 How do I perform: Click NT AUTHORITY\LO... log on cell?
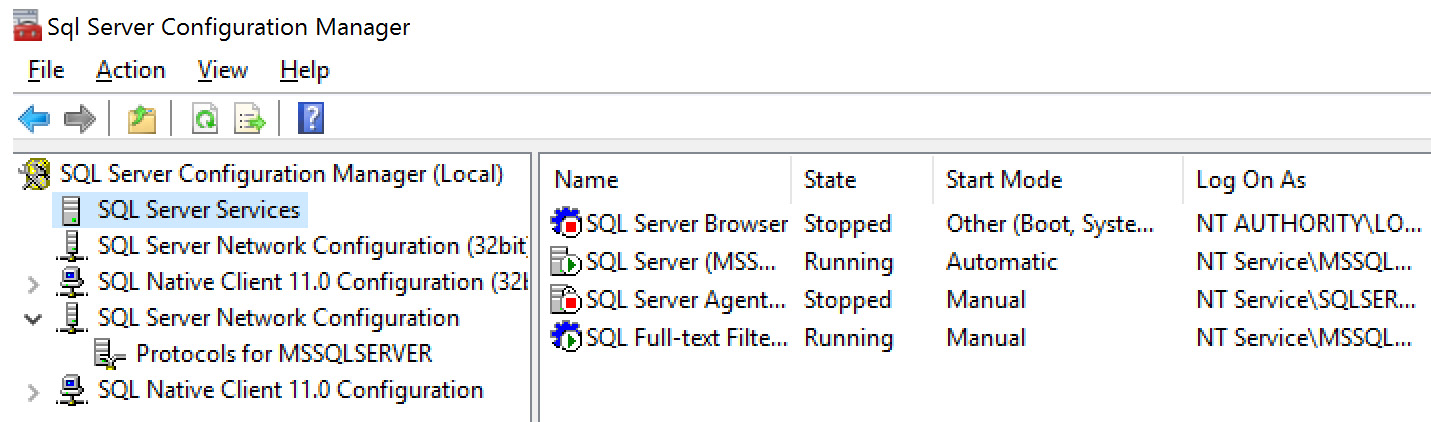[1308, 224]
